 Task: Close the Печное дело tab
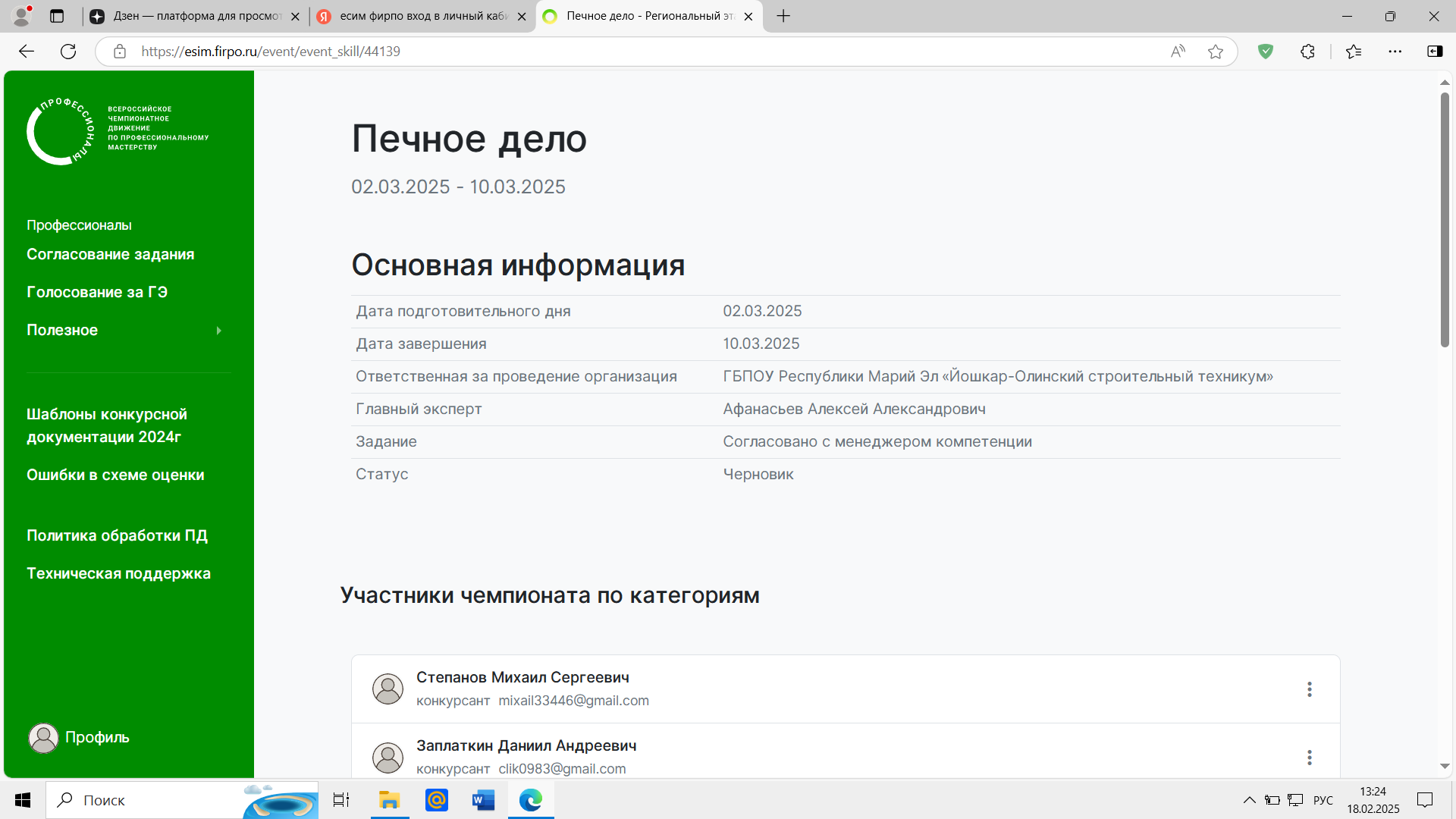pyautogui.click(x=748, y=16)
